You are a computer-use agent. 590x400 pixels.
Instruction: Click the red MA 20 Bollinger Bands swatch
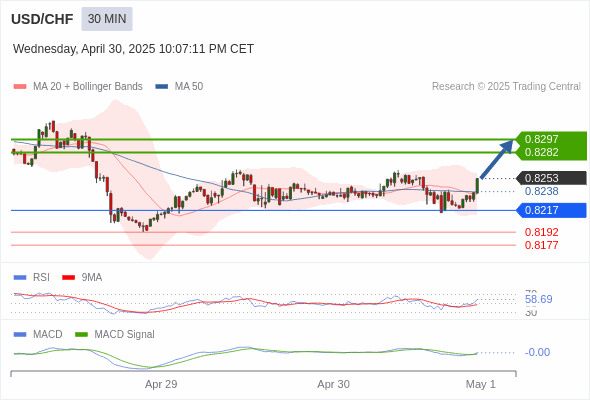coord(20,87)
